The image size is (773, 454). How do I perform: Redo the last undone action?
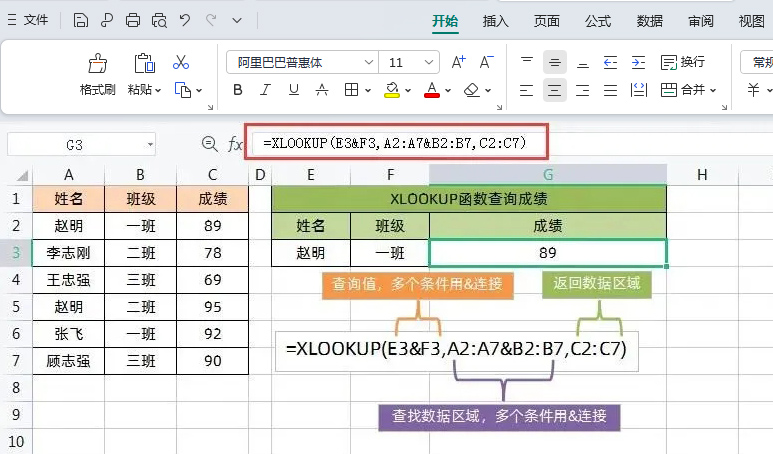click(x=211, y=20)
